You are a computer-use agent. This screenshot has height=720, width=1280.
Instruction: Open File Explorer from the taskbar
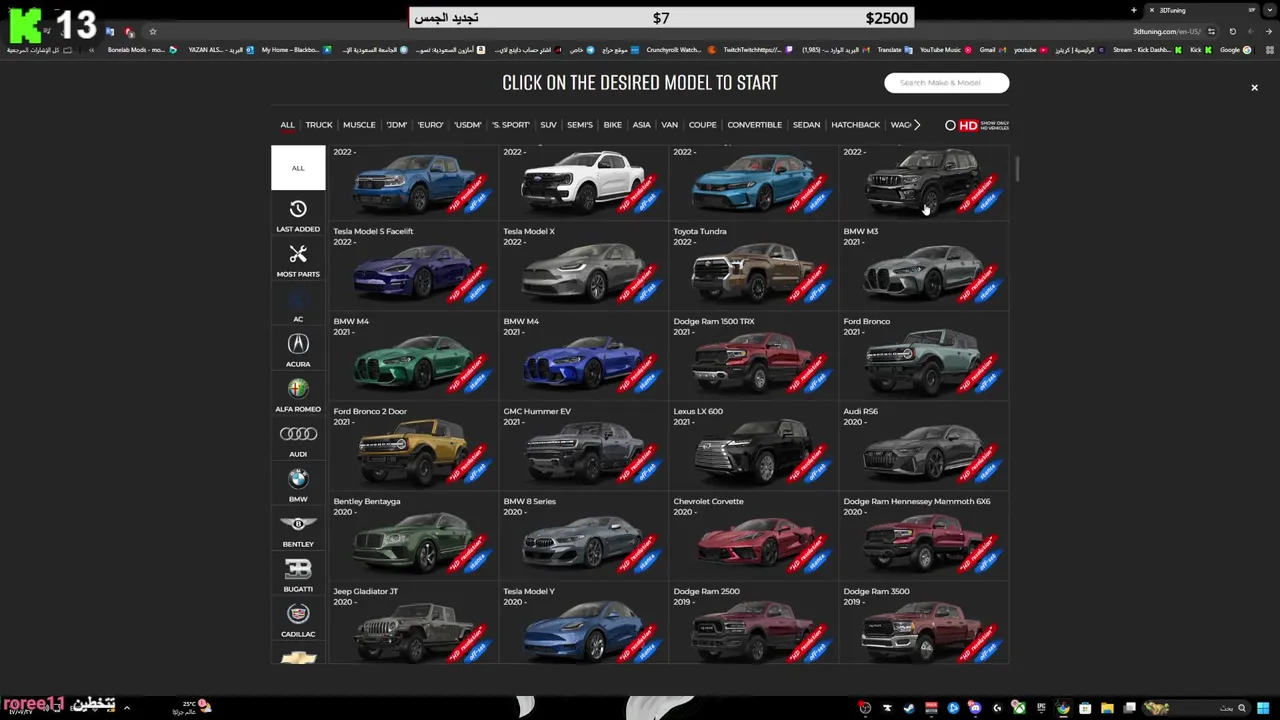pyautogui.click(x=1107, y=708)
